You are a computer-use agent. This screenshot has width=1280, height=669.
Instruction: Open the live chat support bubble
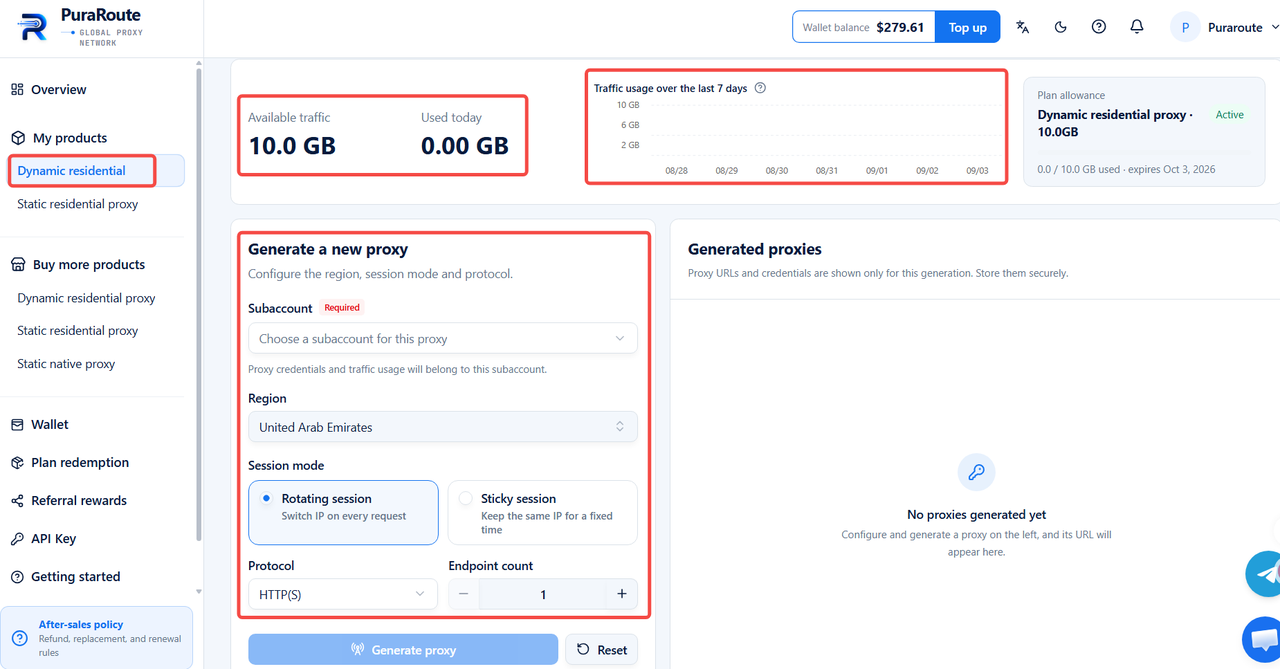[1262, 640]
